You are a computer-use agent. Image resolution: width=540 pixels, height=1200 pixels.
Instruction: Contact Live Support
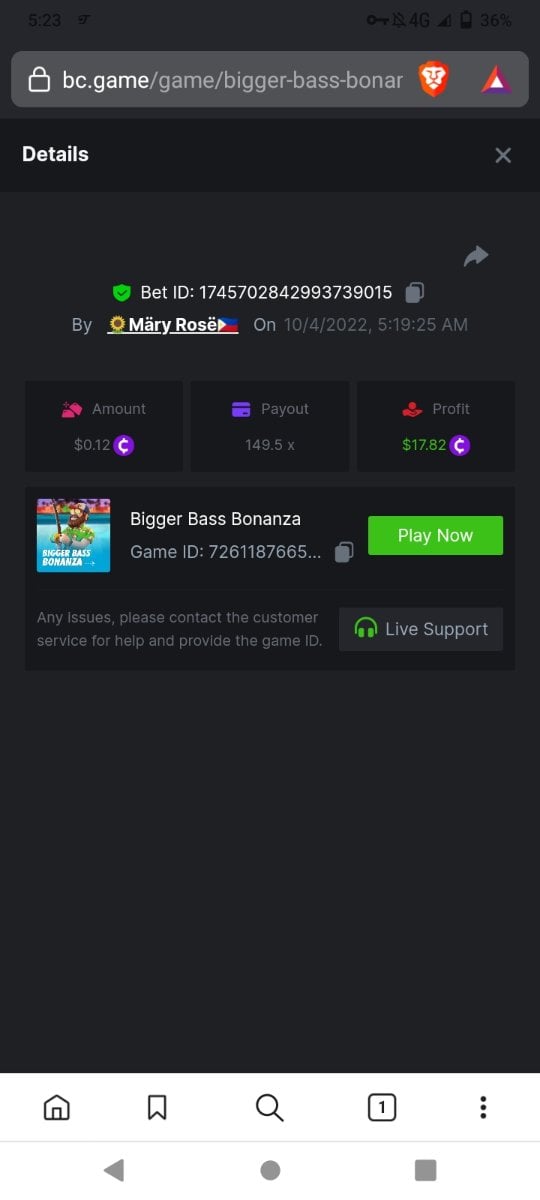coord(421,629)
